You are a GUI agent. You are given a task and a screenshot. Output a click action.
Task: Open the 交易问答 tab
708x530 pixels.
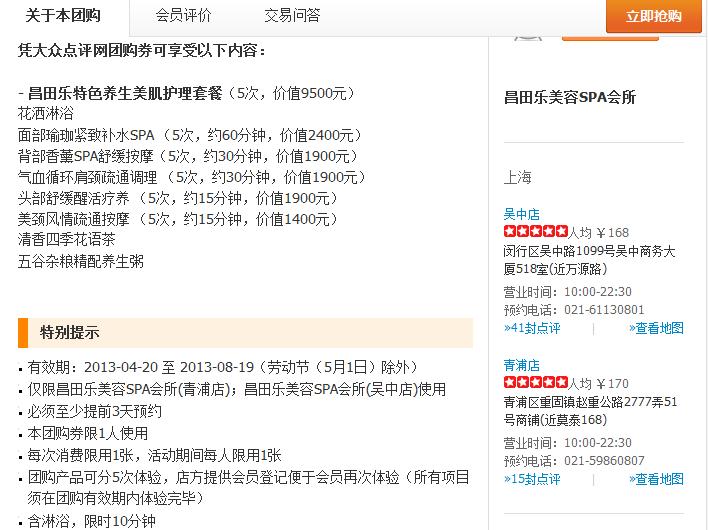point(292,15)
